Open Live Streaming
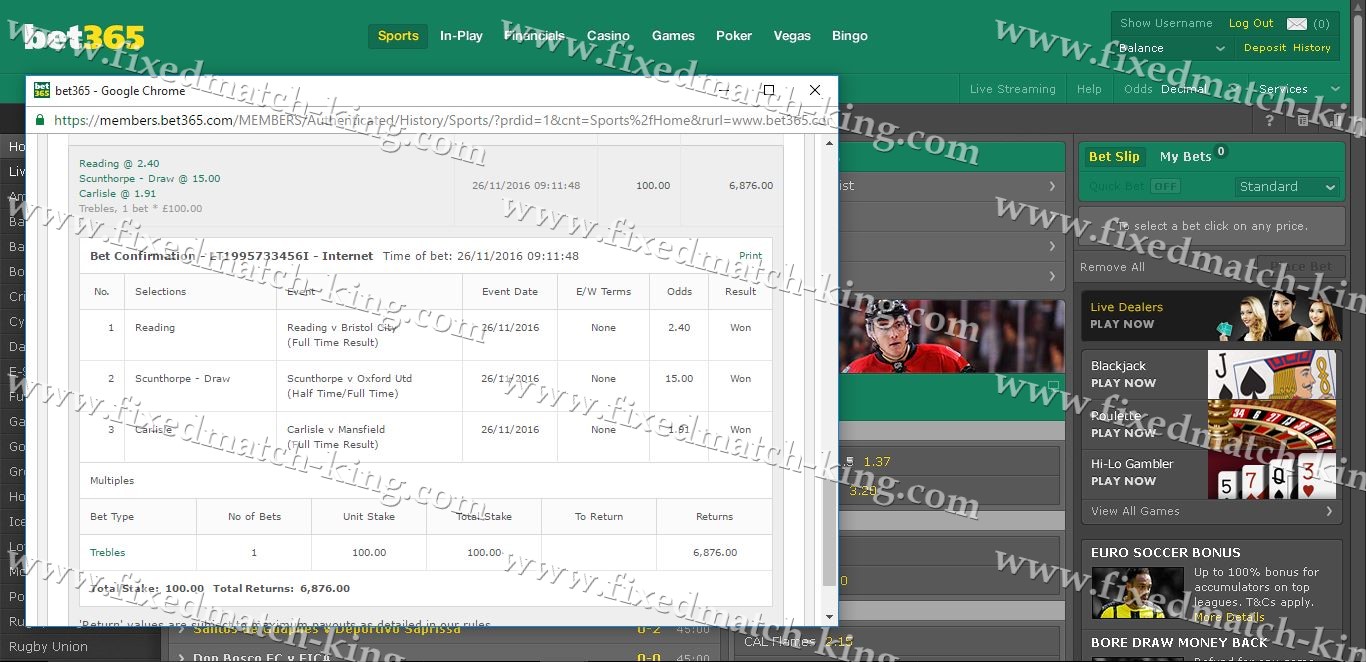 [1012, 89]
